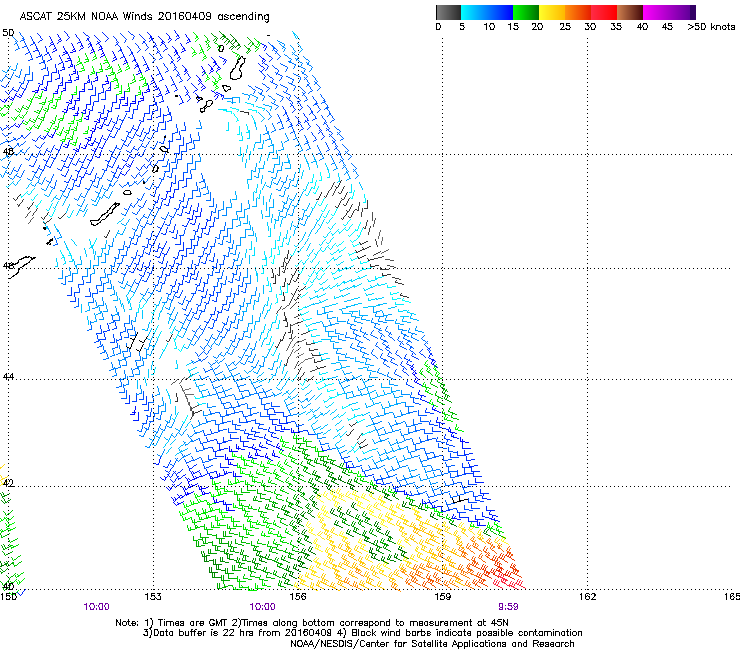740x650 pixels.
Task: Select the '35' legend scale label
Action: (x=616, y=27)
